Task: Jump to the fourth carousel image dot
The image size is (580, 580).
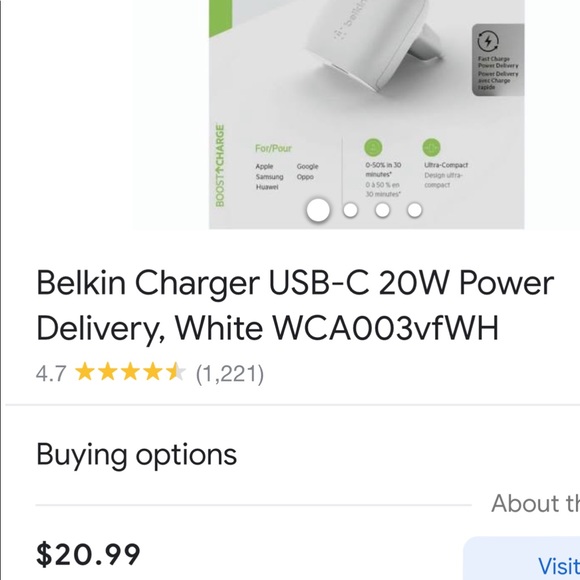Action: pyautogui.click(x=415, y=210)
